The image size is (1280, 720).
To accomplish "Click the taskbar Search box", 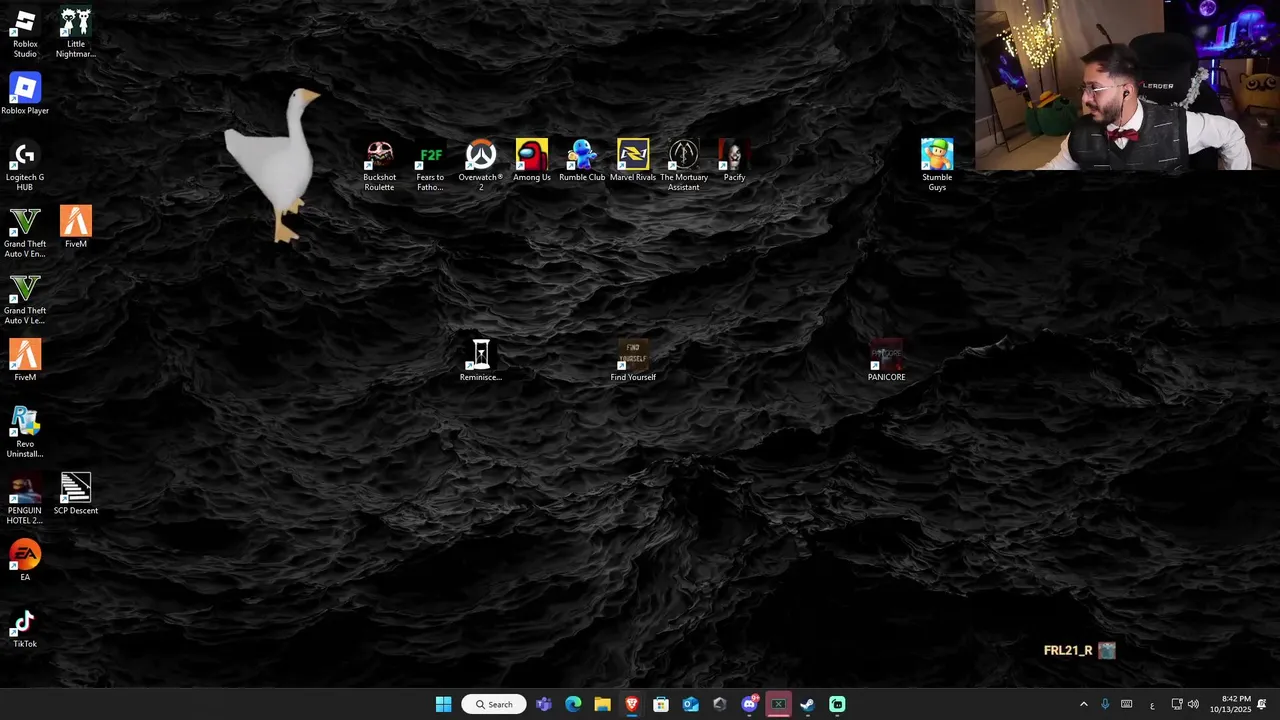I will (494, 704).
